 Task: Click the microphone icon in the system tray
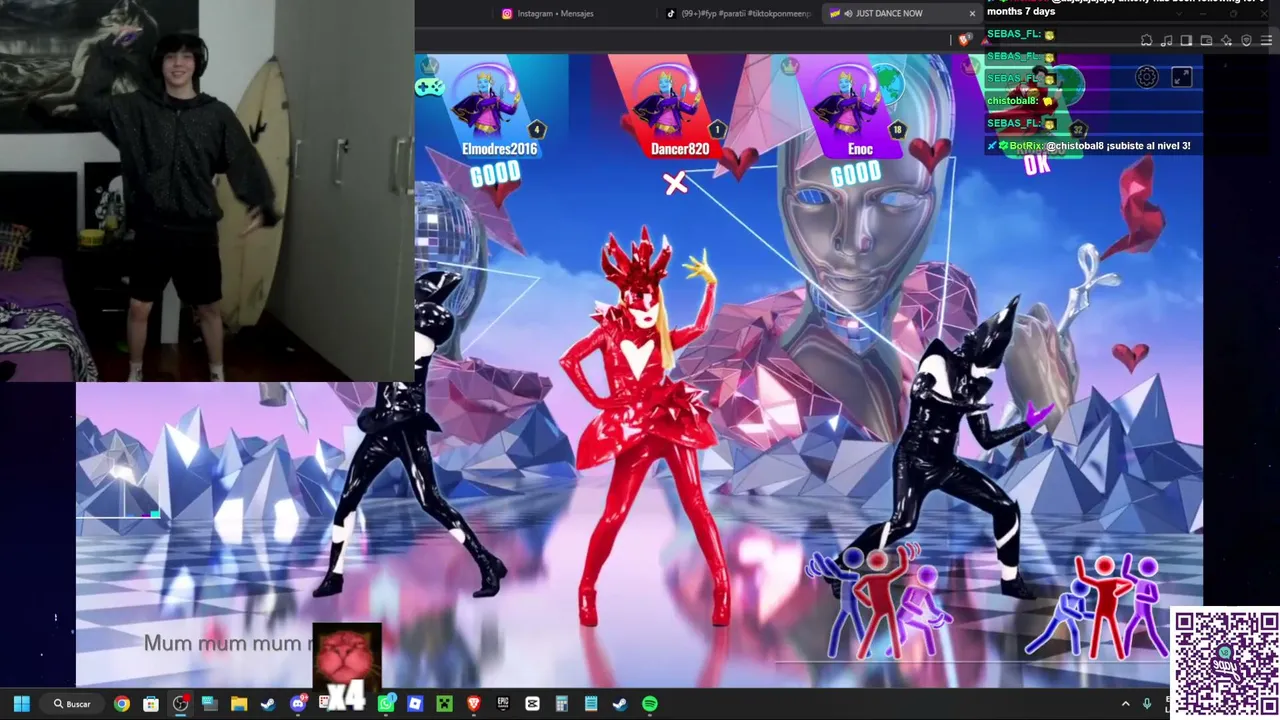coord(1147,704)
